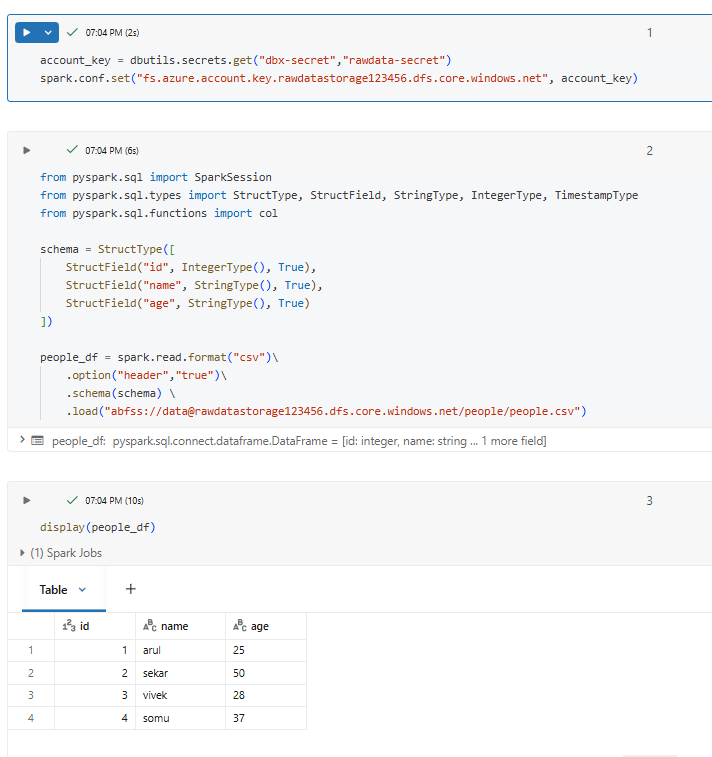Select the Table results tab
This screenshot has width=712, height=757.
tap(53, 590)
